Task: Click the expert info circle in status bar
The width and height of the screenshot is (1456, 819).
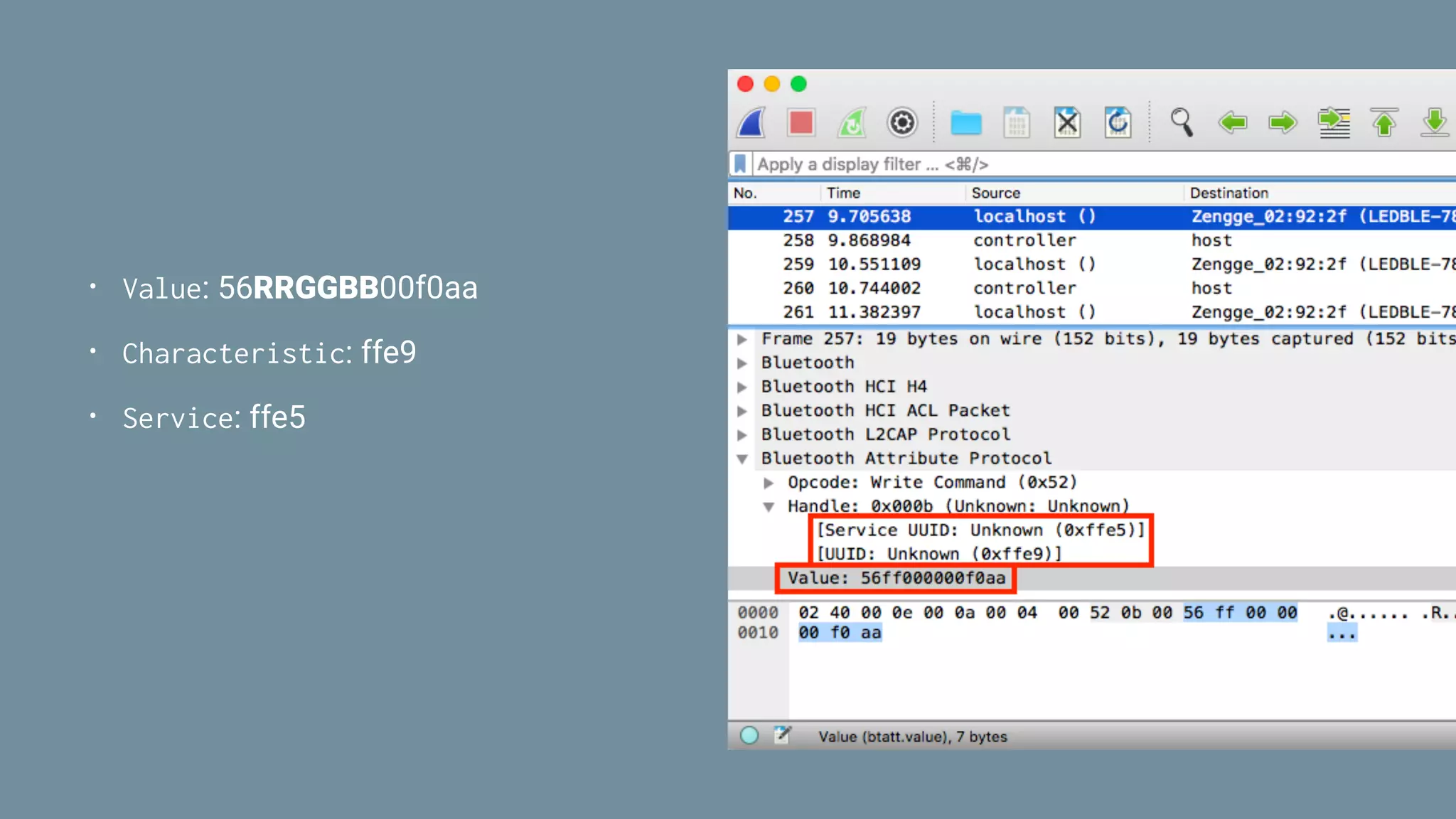Action: click(x=749, y=736)
